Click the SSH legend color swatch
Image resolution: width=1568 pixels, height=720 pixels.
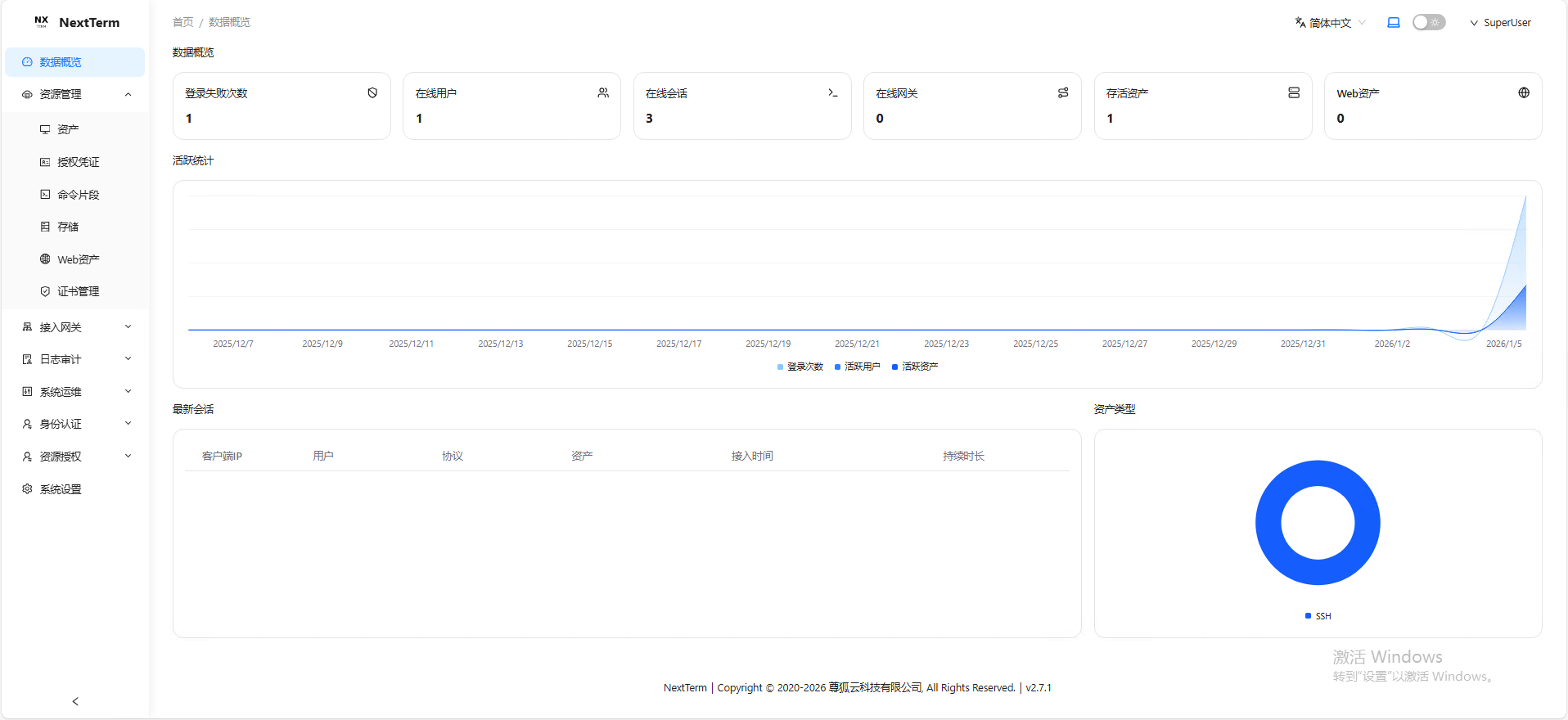(x=1308, y=616)
